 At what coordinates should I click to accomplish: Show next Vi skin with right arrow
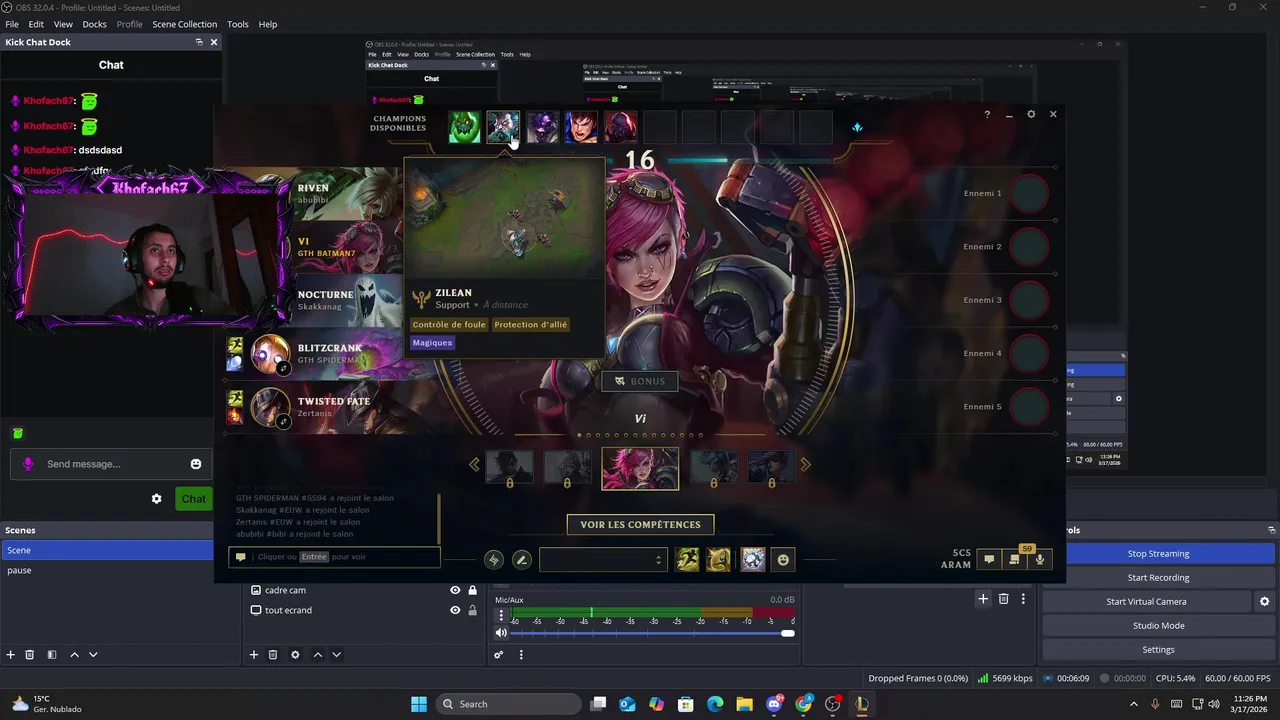pyautogui.click(x=805, y=465)
